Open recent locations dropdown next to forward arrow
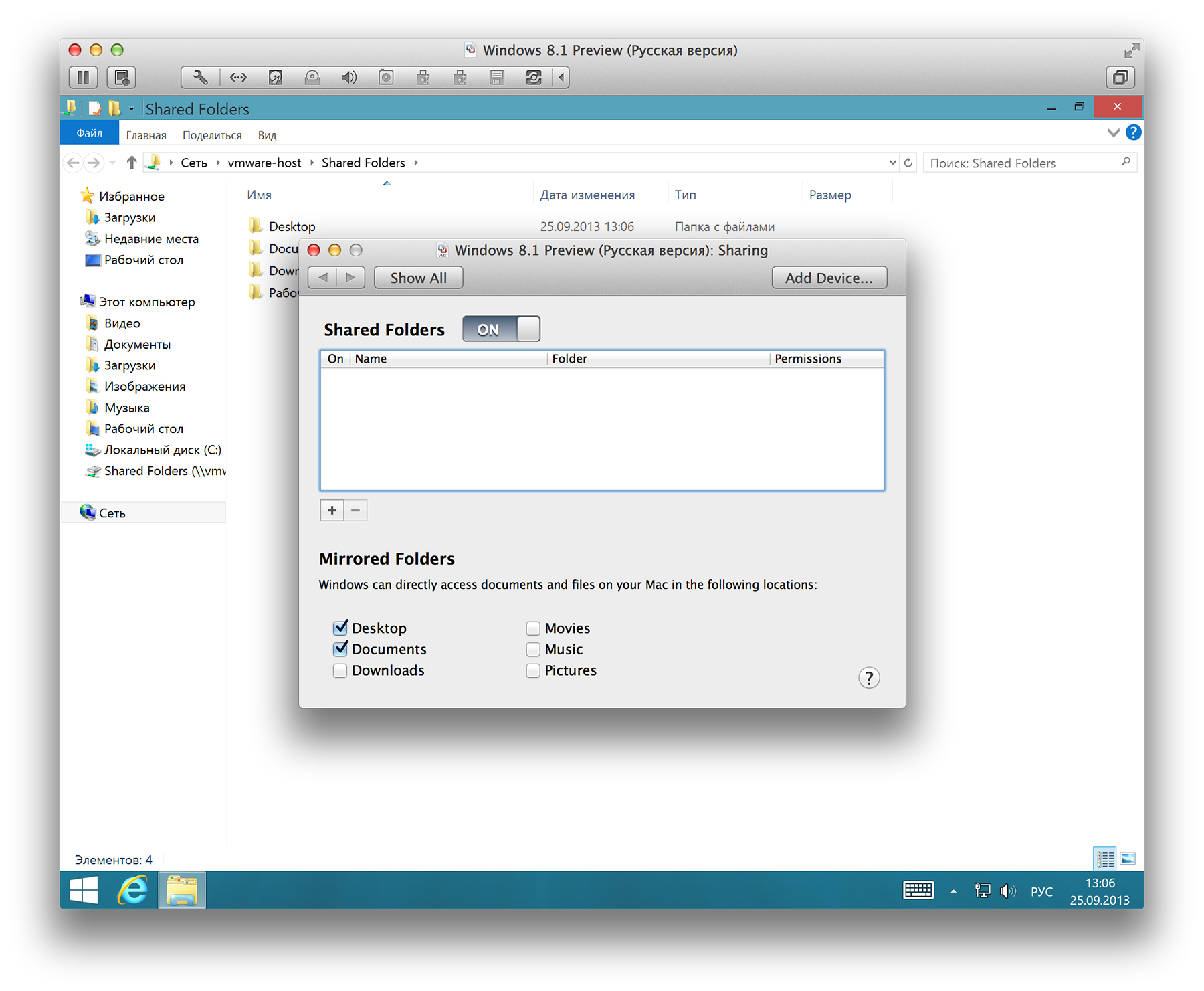Viewport: 1204px width, 991px height. click(x=112, y=163)
